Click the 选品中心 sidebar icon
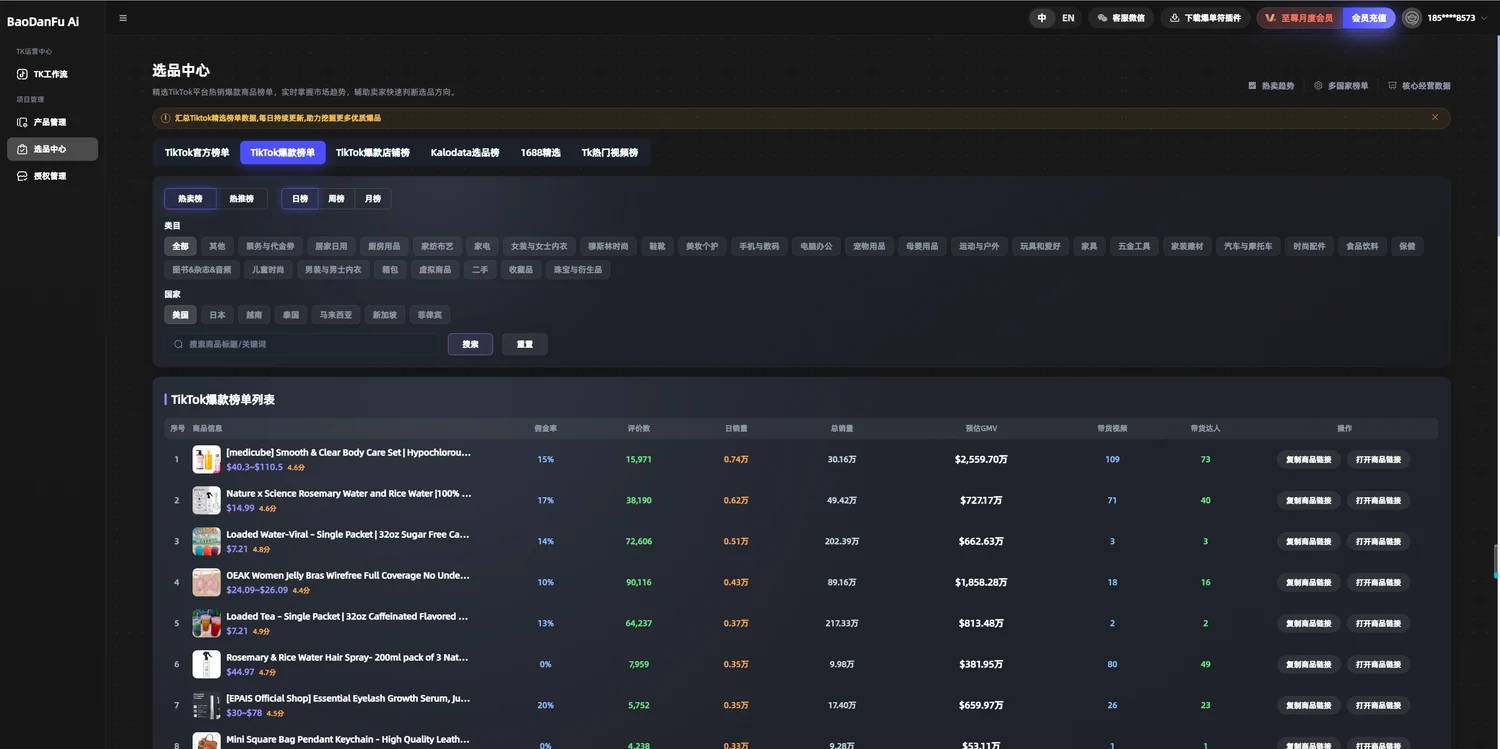Image resolution: width=1500 pixels, height=749 pixels. [23, 149]
